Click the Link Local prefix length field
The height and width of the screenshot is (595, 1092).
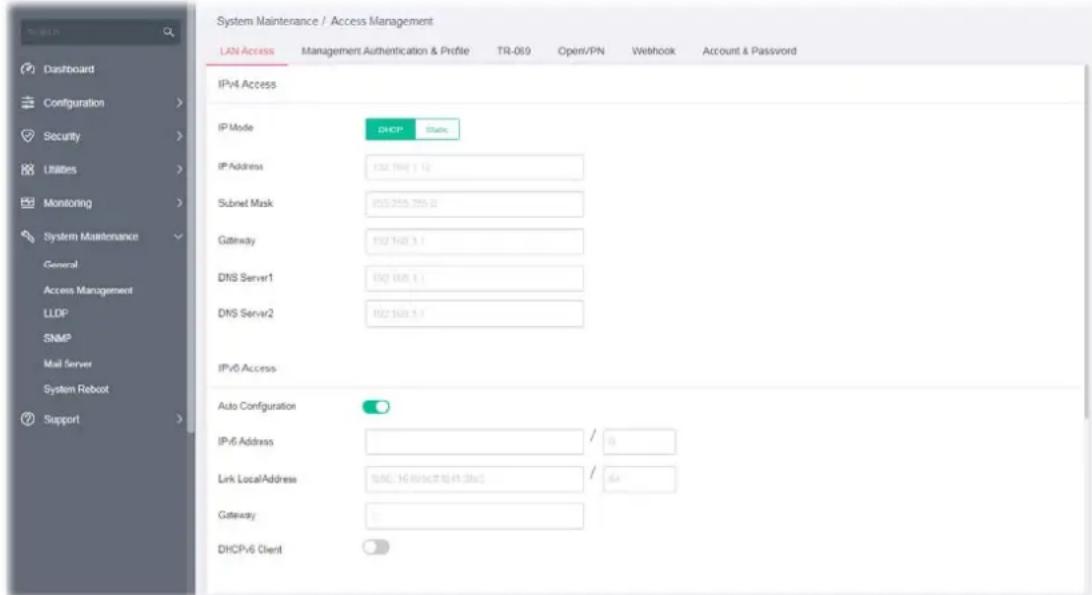point(639,479)
